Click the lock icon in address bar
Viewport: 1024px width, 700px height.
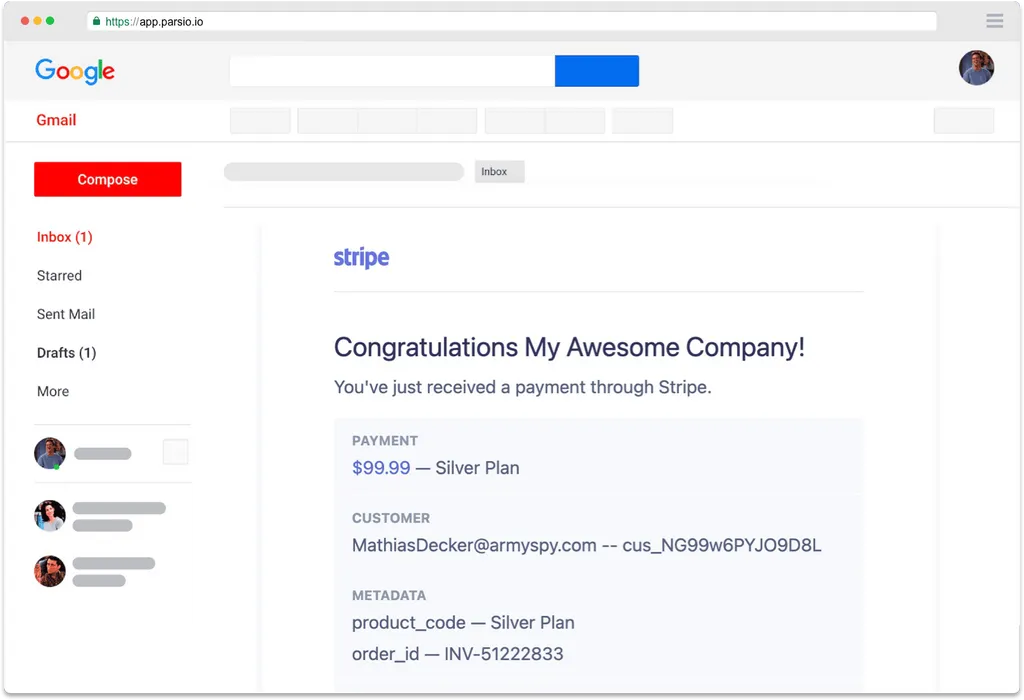(97, 21)
